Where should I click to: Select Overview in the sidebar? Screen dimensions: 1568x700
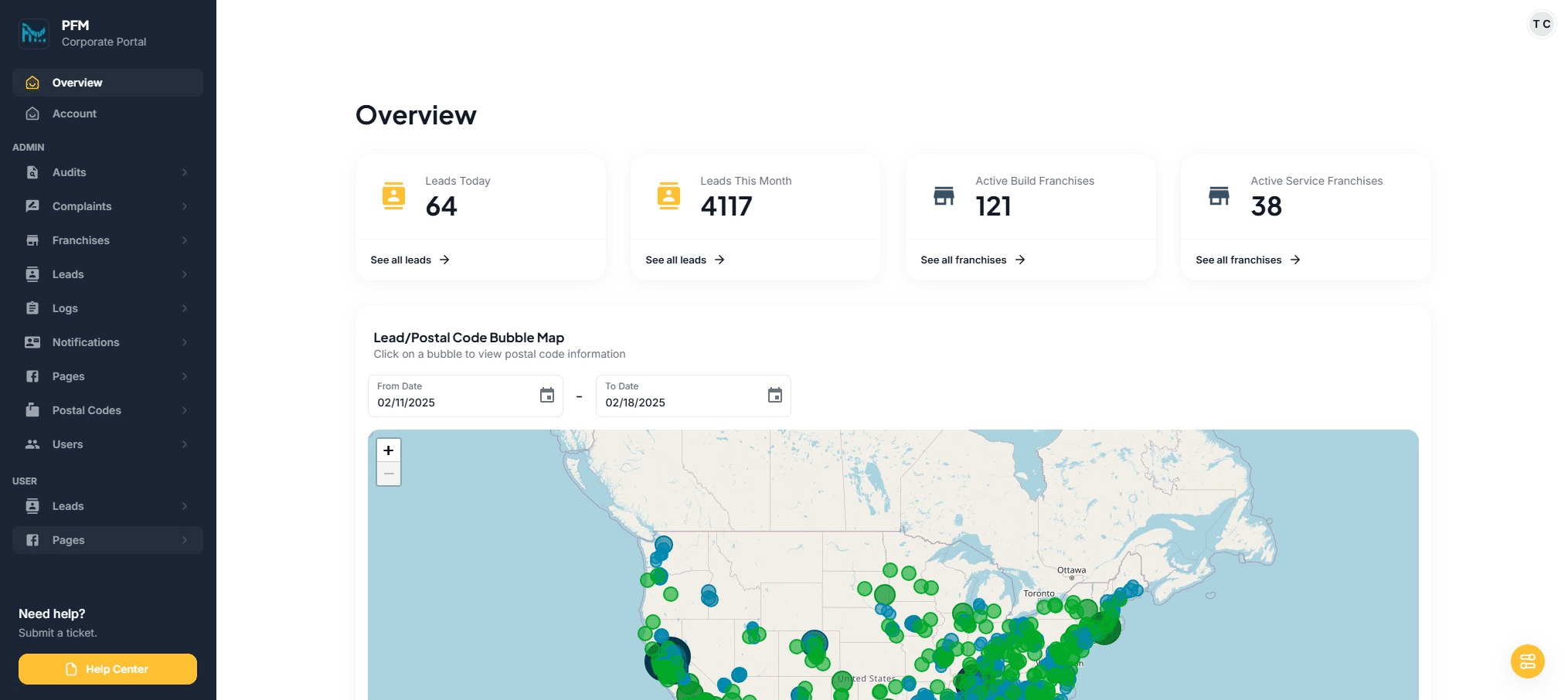click(x=107, y=83)
